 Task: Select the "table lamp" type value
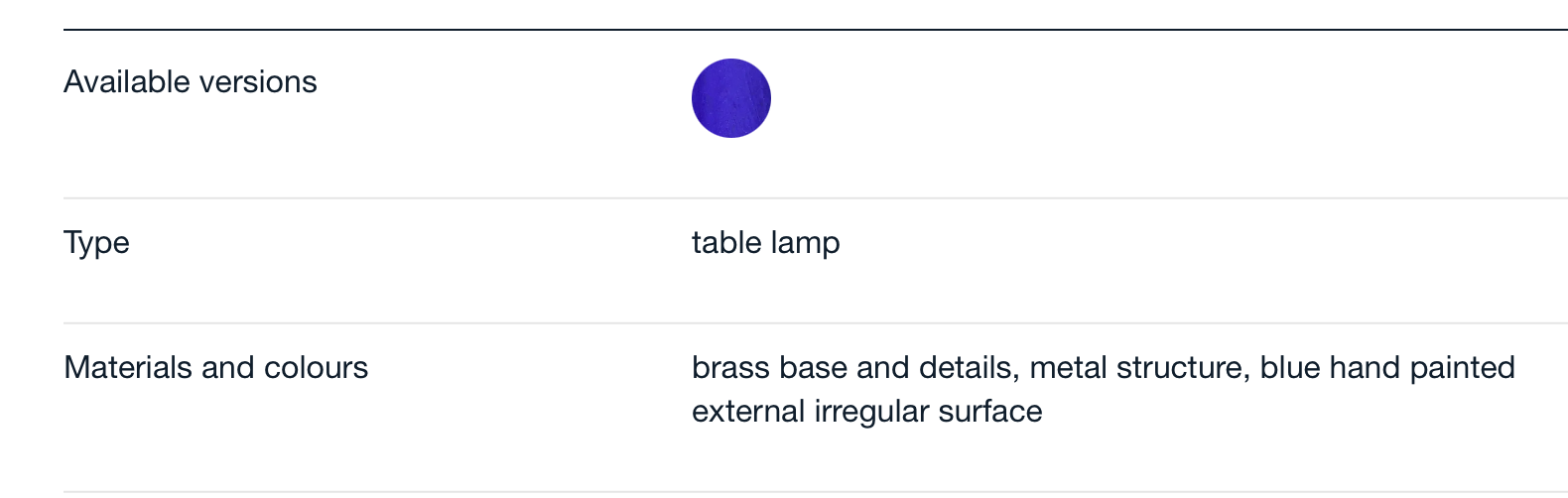pos(766,243)
